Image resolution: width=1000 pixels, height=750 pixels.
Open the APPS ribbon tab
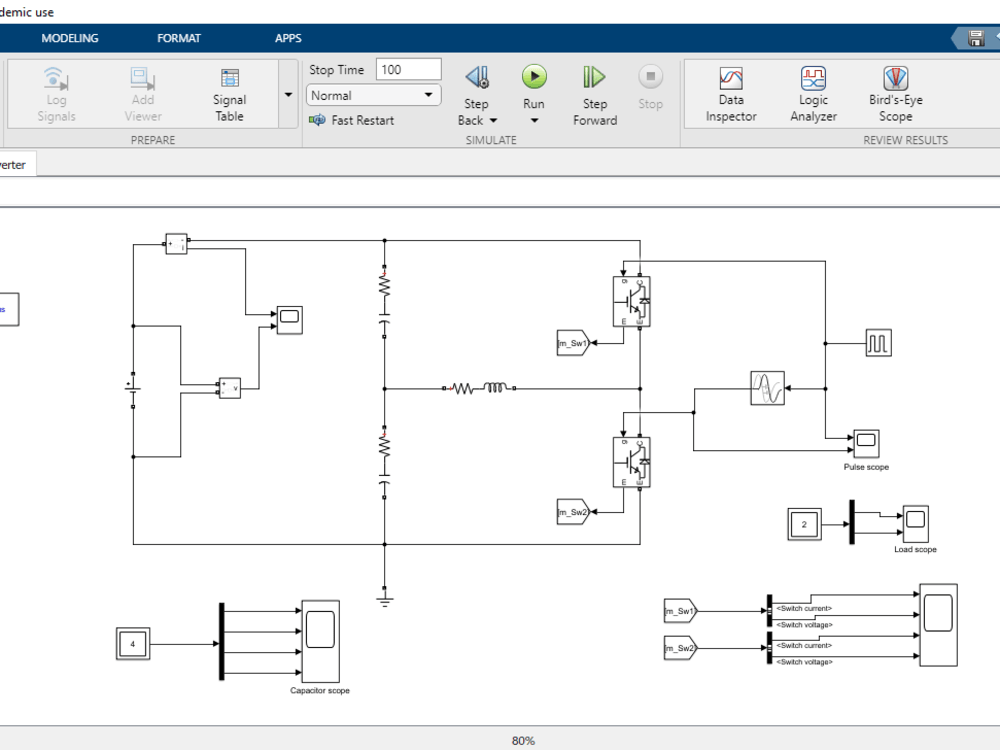pos(288,38)
